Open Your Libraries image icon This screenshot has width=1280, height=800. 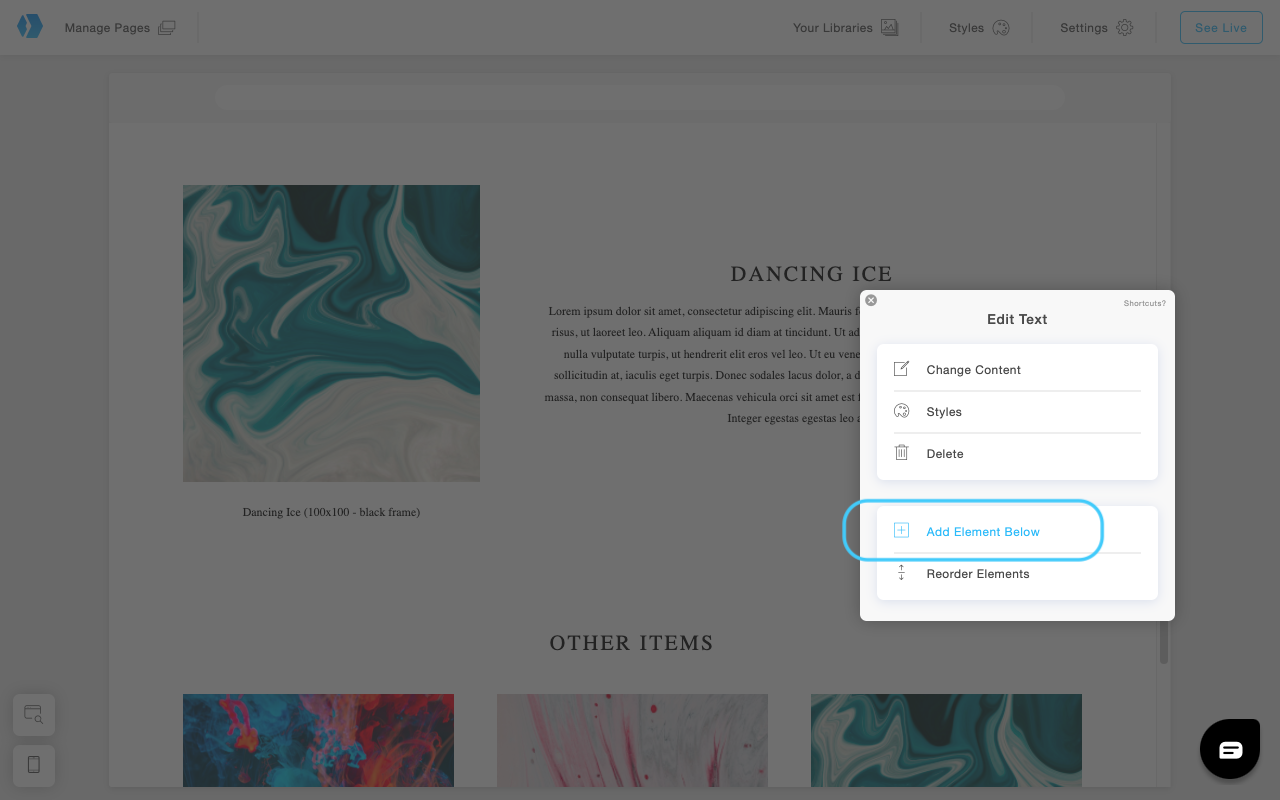click(x=889, y=28)
